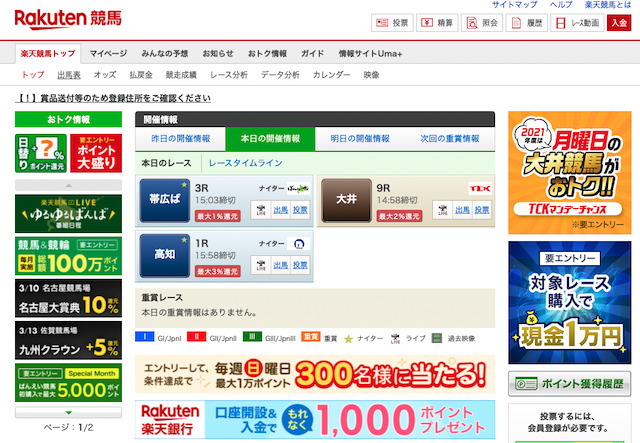Viewport: 640px width, 443px height.
Task: Select the 本日のレース tab
Action: [x=167, y=163]
